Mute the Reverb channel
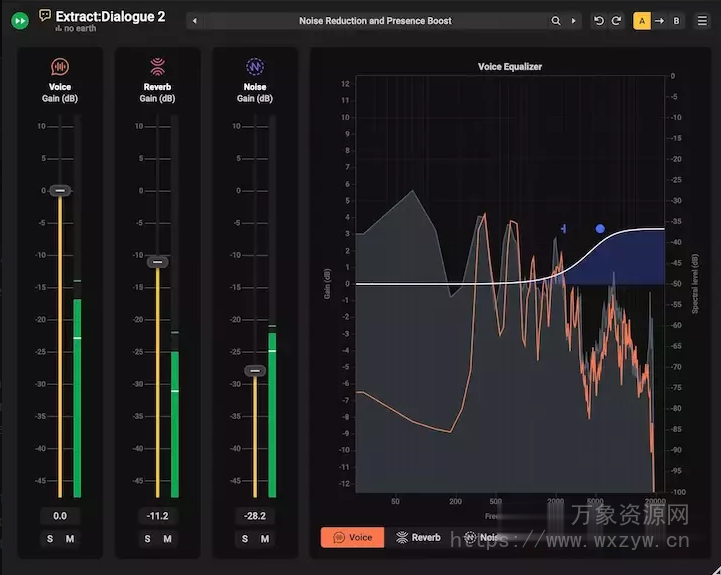Image resolution: width=721 pixels, height=575 pixels. [167, 539]
